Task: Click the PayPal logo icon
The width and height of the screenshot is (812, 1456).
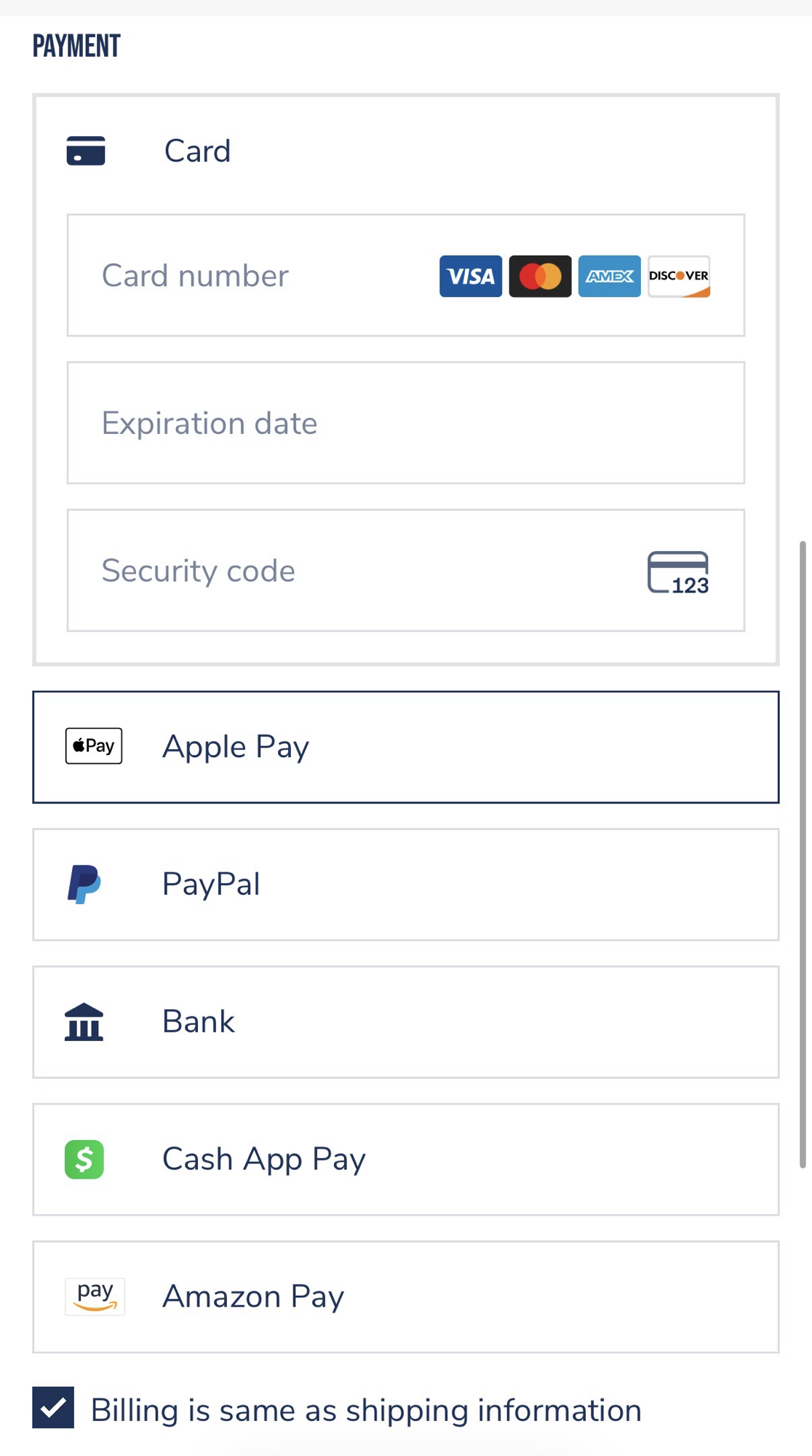Action: click(84, 885)
